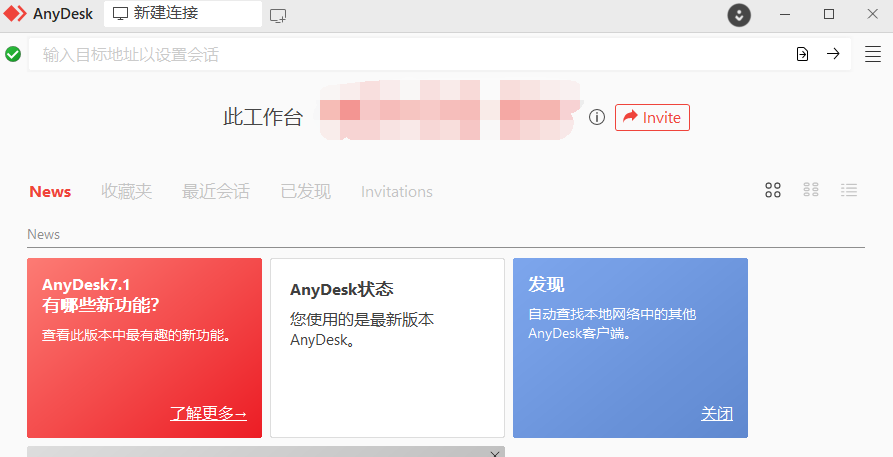Click the News section heading text
The width and height of the screenshot is (893, 457).
[x=43, y=234]
